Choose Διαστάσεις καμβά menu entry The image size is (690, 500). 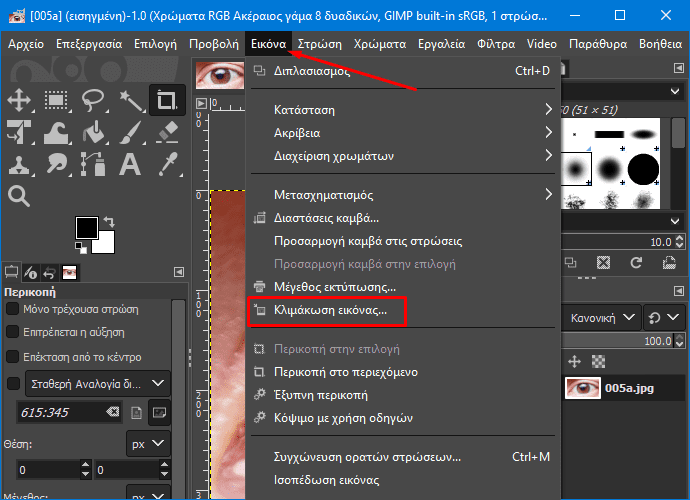click(x=402, y=218)
